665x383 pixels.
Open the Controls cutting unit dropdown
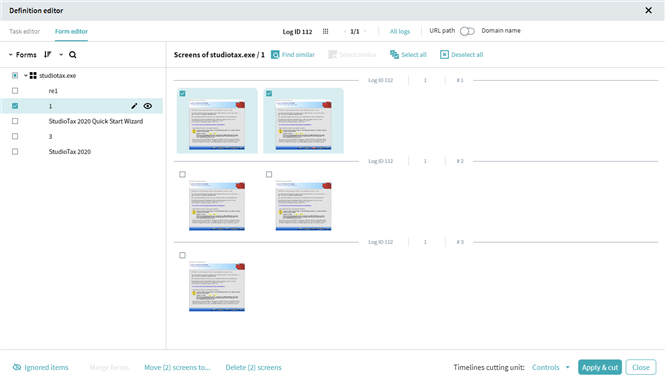551,367
